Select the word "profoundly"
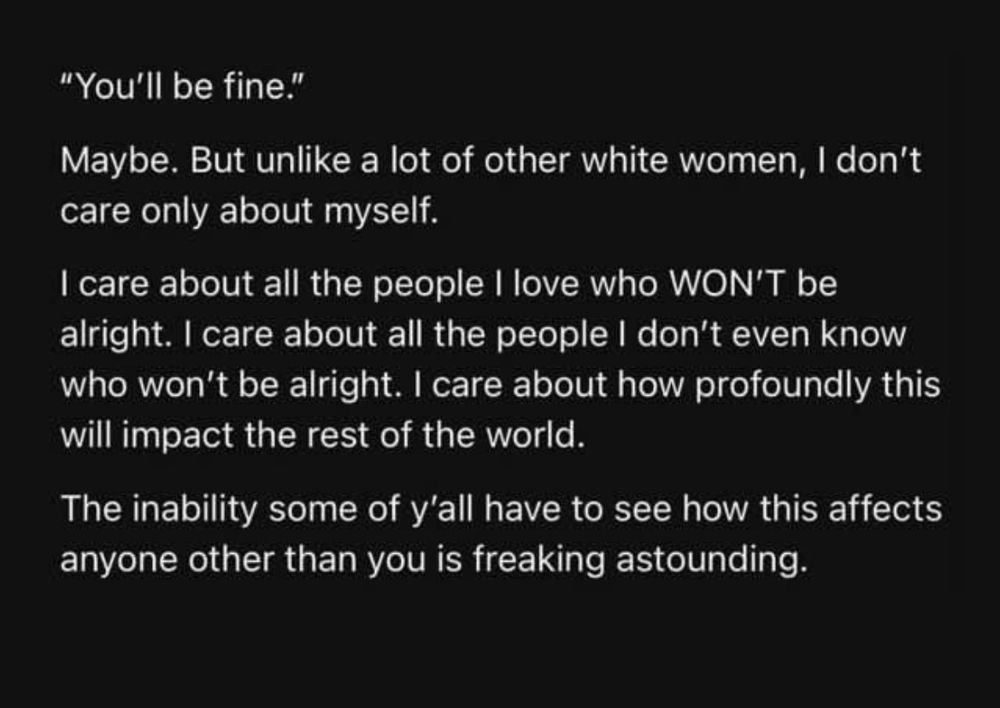The height and width of the screenshot is (708, 1000). tap(782, 387)
